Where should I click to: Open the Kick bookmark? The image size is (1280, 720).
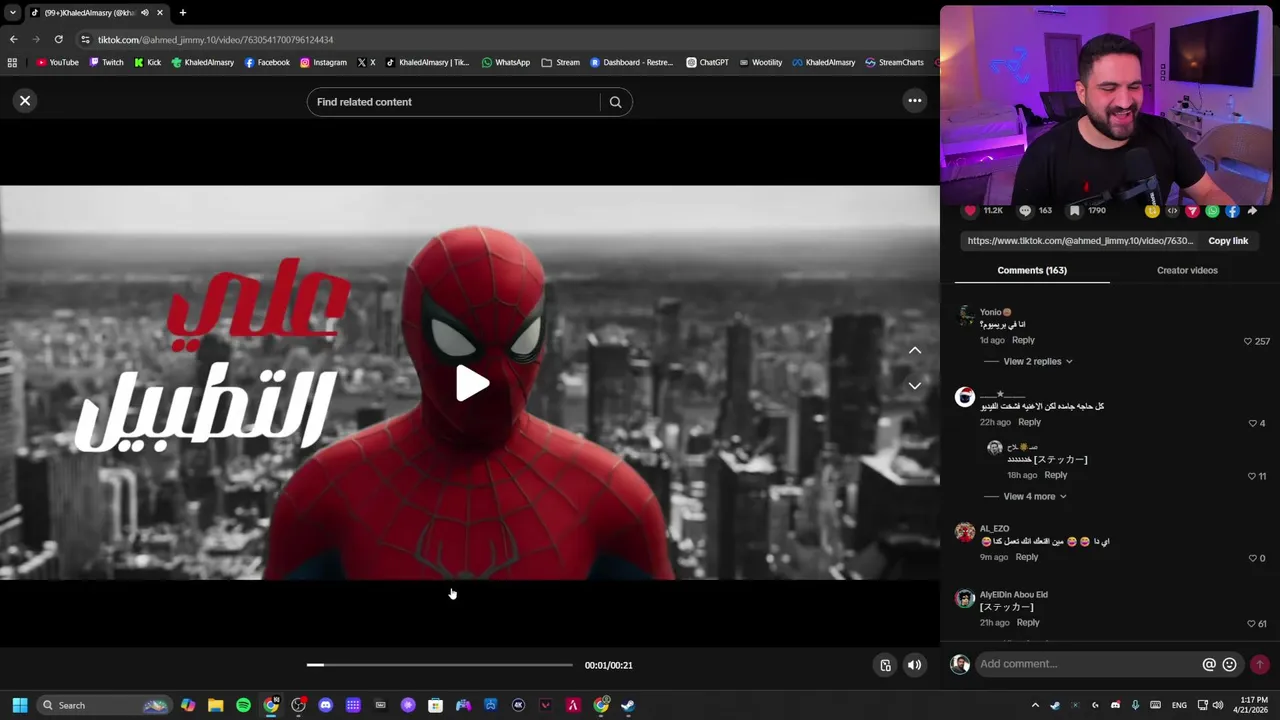[147, 62]
